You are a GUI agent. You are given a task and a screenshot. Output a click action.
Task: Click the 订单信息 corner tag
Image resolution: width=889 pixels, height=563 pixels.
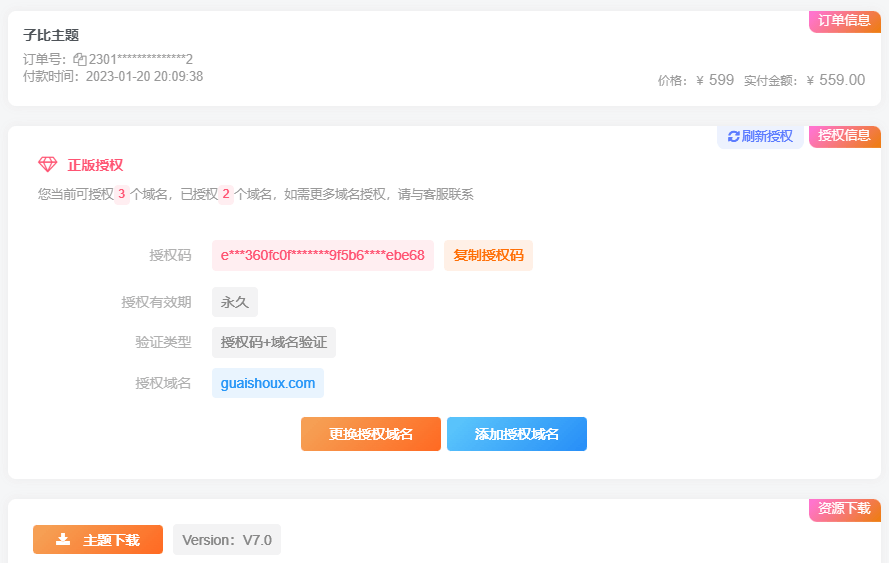click(x=844, y=21)
